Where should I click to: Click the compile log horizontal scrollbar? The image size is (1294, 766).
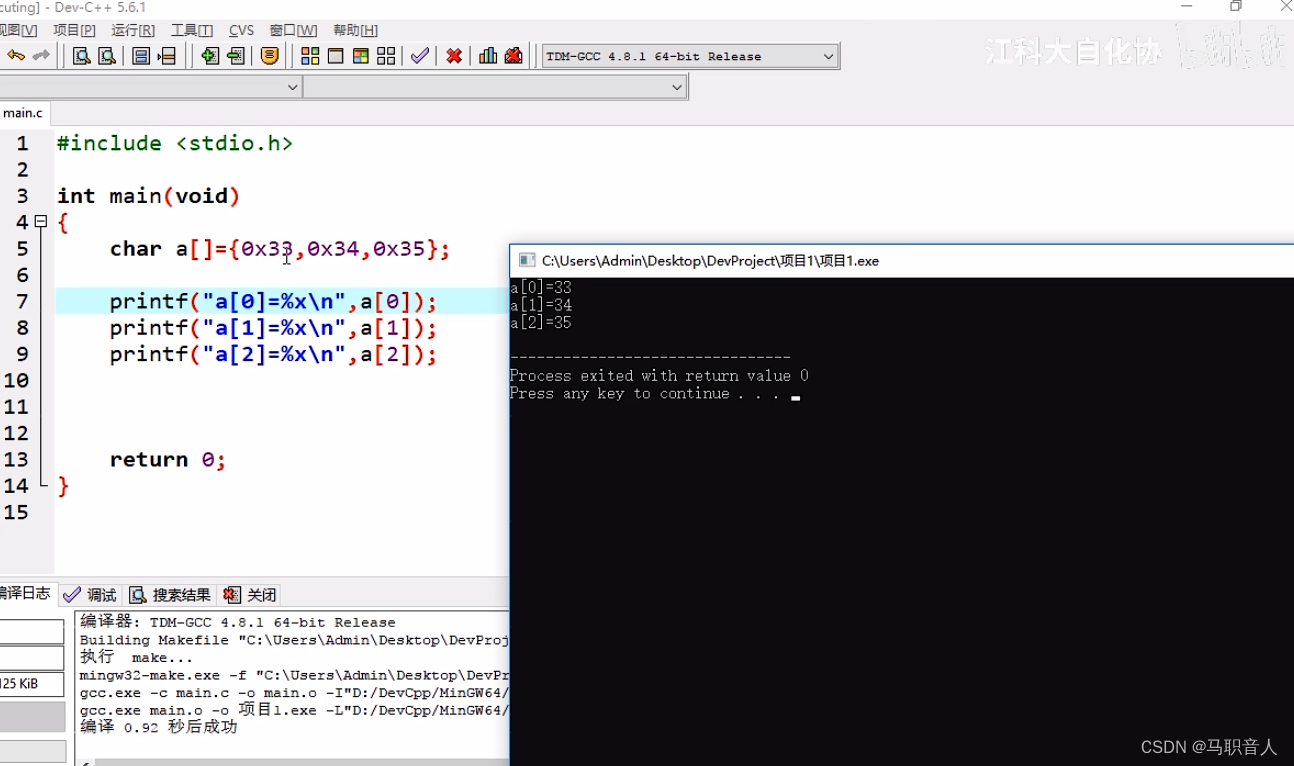click(x=295, y=761)
